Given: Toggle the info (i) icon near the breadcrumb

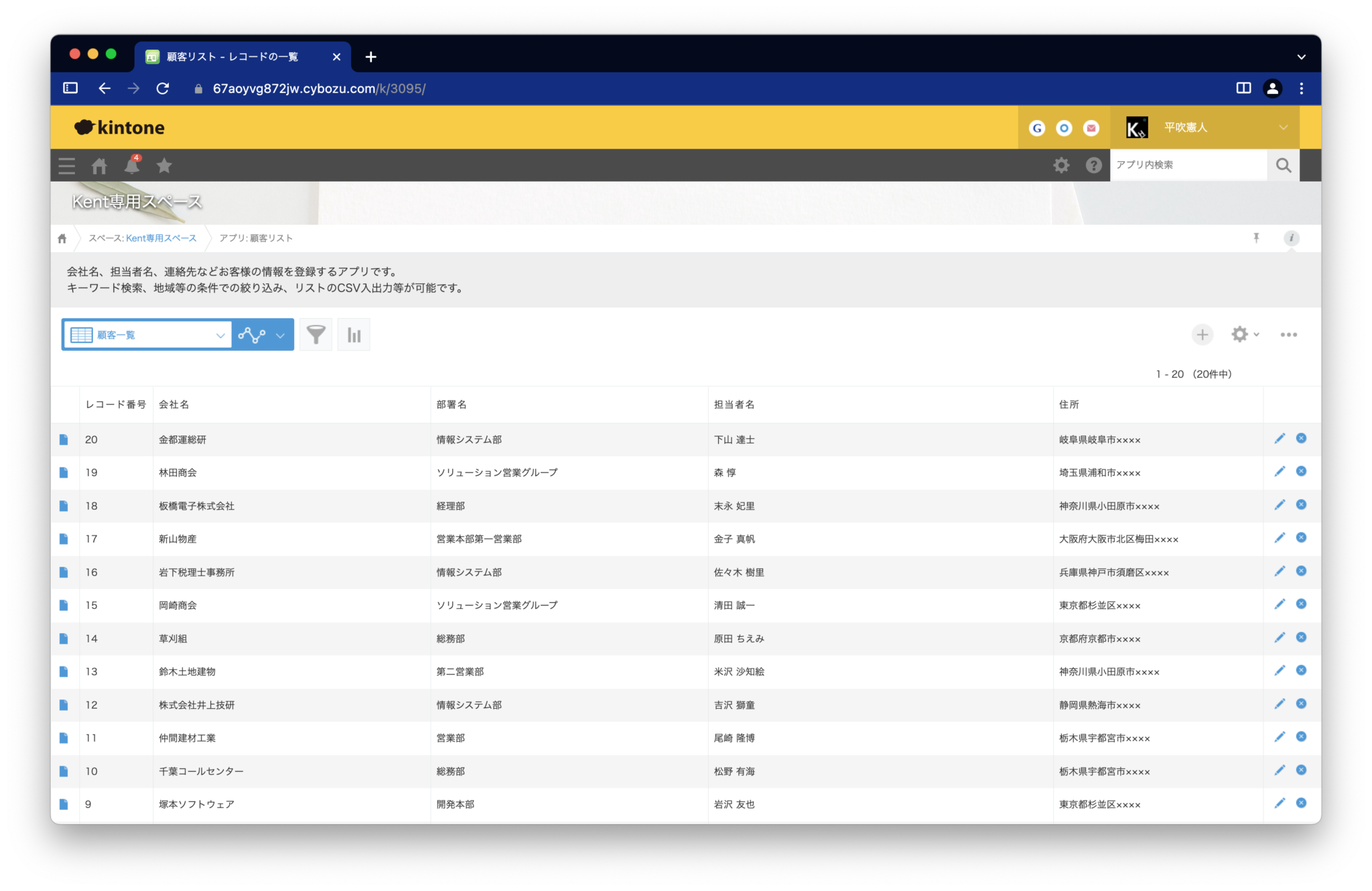Looking at the screenshot, I should click(1292, 238).
